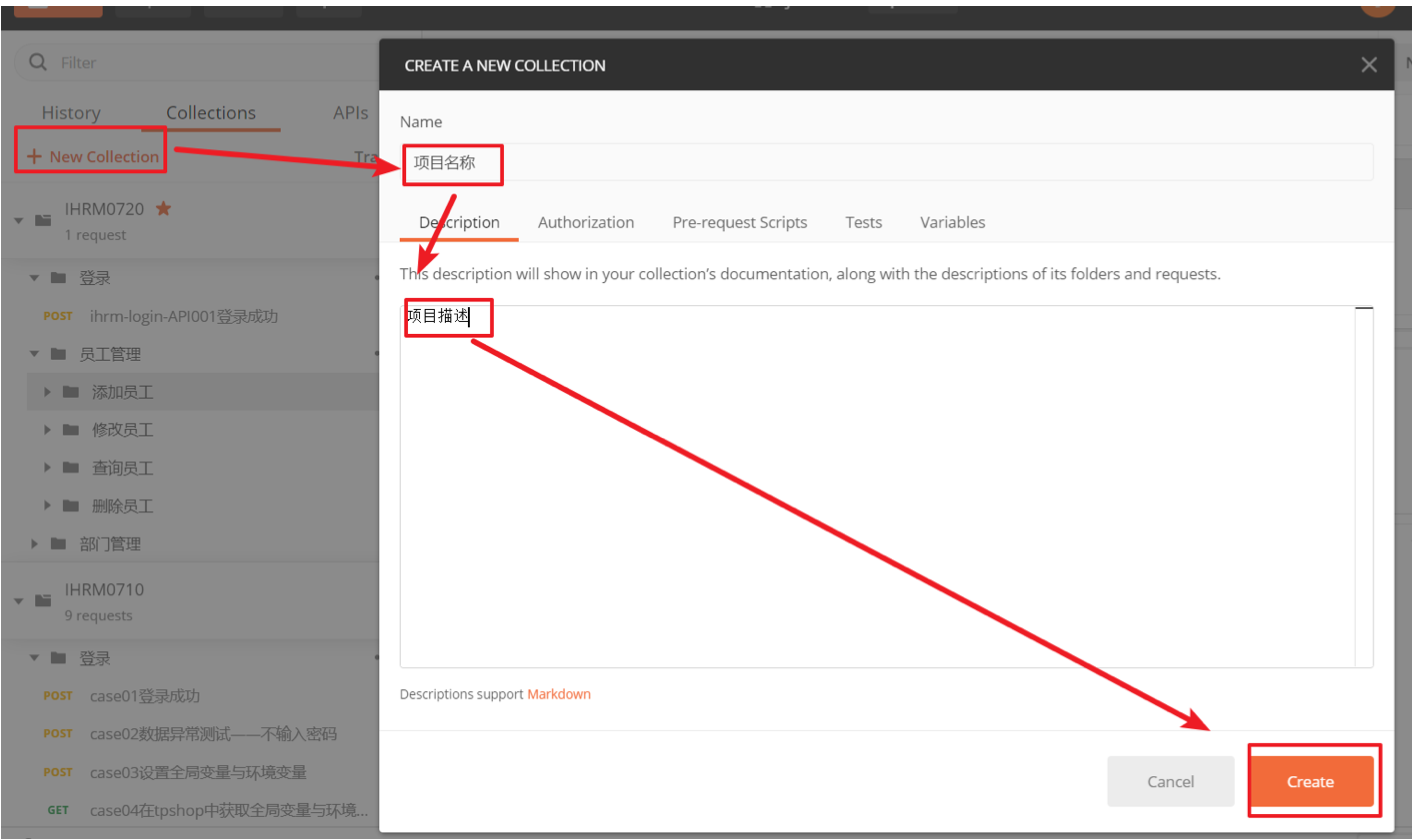This screenshot has height=840, width=1412.
Task: Switch to the Tests tab
Action: click(863, 222)
